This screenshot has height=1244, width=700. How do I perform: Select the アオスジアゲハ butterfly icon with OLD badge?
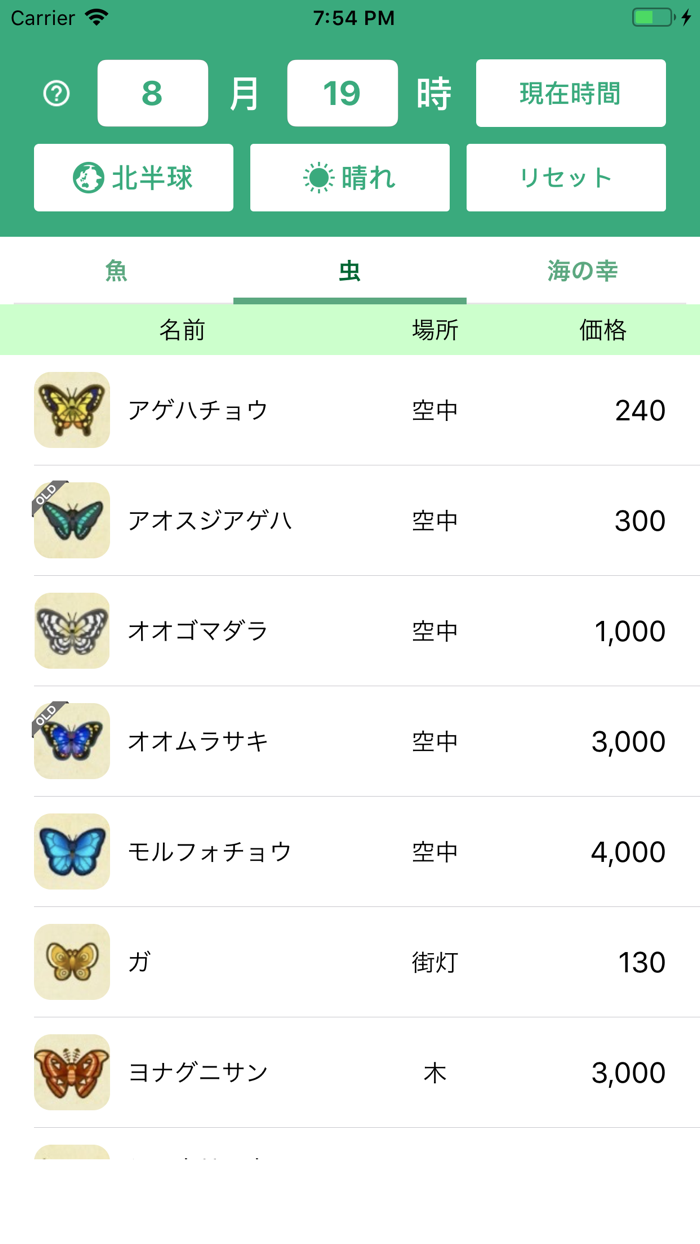(x=71, y=520)
